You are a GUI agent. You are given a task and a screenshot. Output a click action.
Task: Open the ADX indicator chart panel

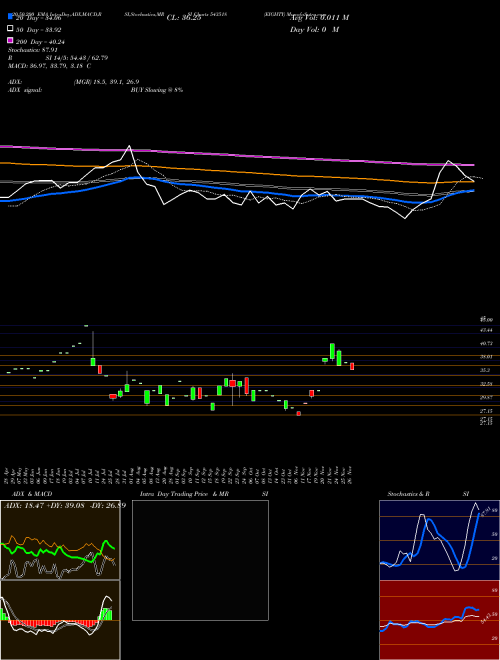click(x=60, y=540)
